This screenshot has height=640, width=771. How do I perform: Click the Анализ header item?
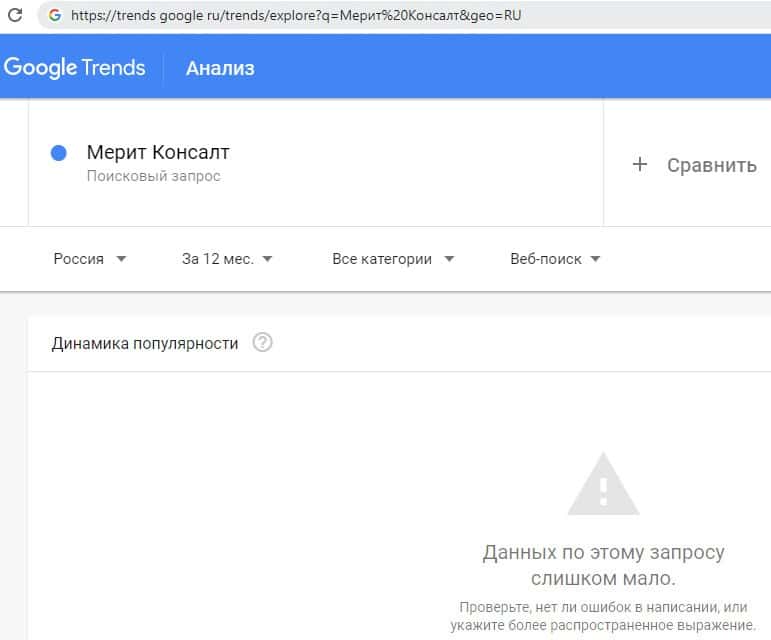pyautogui.click(x=220, y=68)
